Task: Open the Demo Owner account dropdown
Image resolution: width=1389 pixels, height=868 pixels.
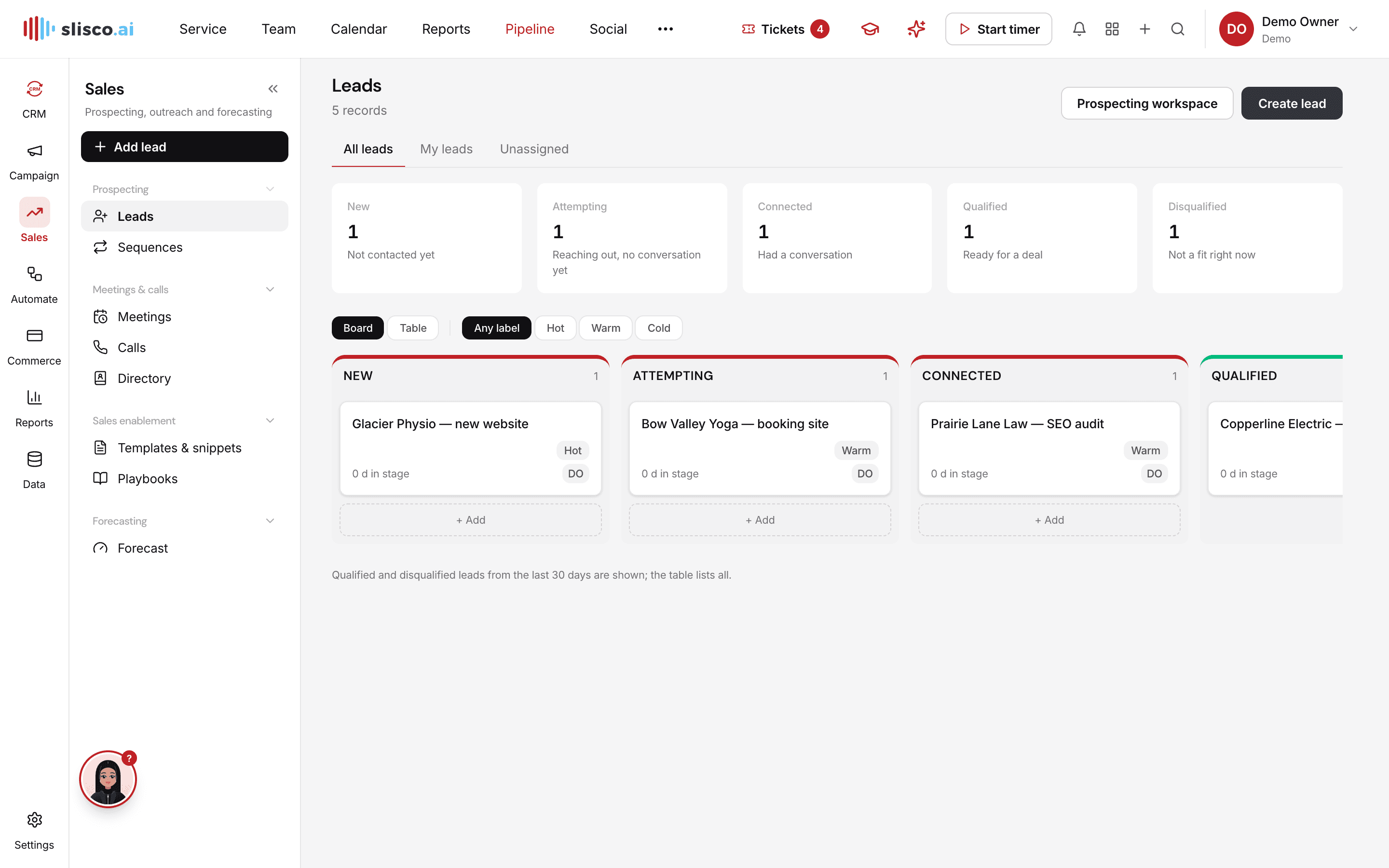Action: [1289, 29]
